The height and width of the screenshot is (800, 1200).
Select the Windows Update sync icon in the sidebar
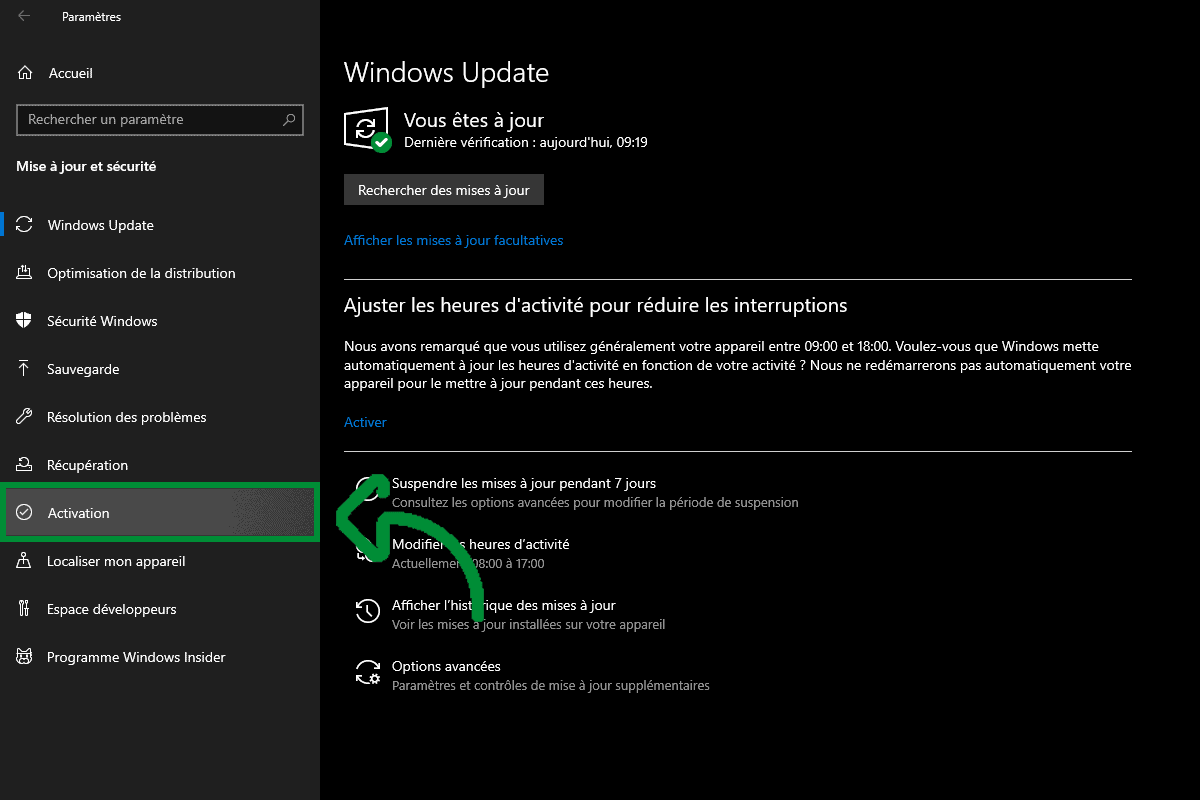coord(26,225)
